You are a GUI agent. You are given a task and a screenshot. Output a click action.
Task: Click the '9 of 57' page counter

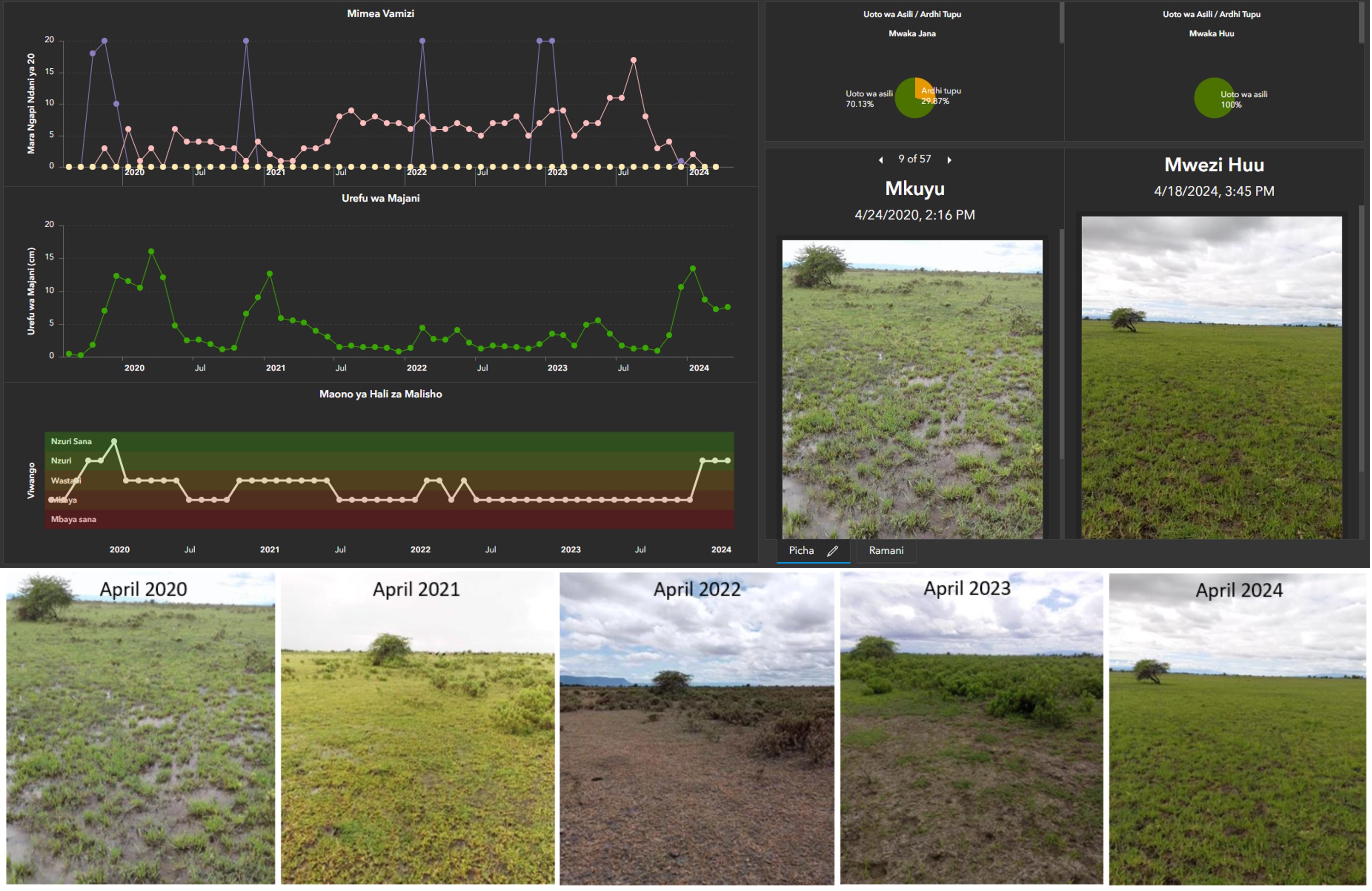tap(914, 159)
